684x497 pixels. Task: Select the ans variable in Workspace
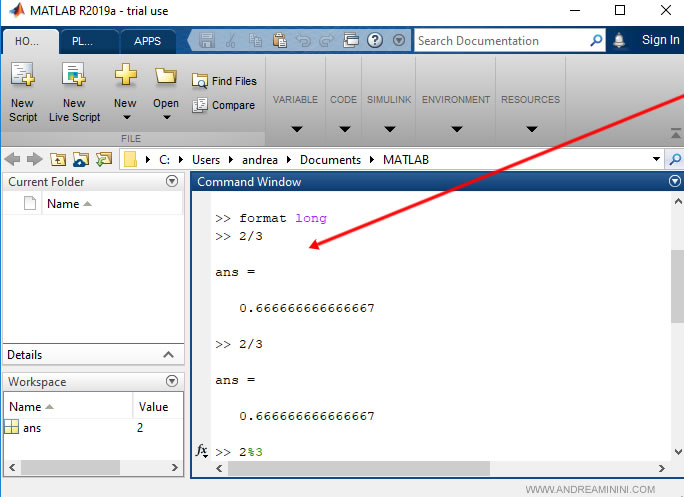pyautogui.click(x=32, y=428)
